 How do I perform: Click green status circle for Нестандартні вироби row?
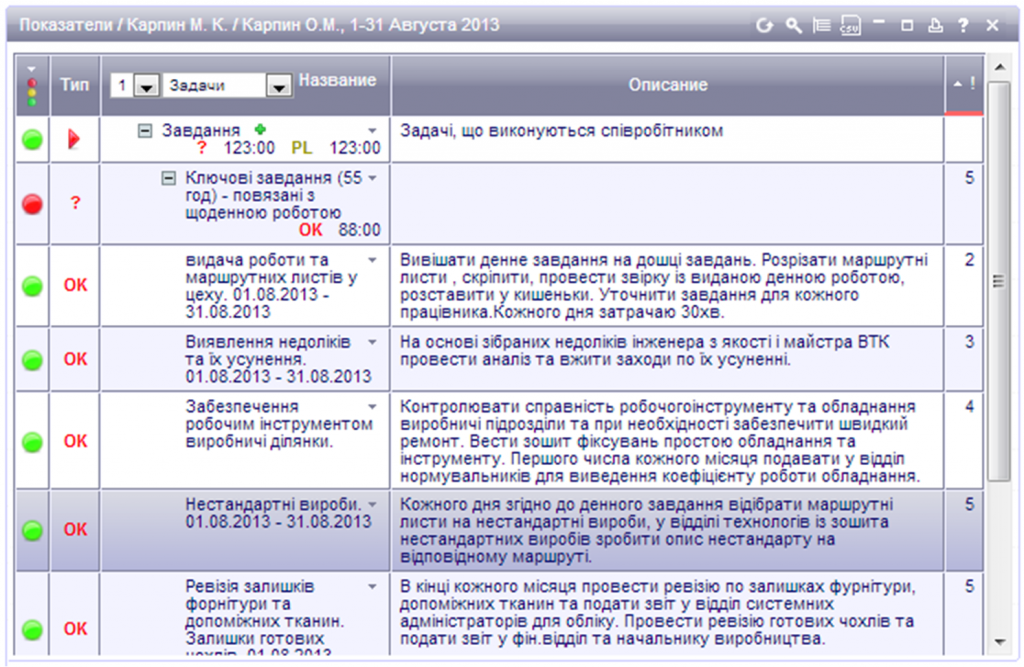coord(32,530)
